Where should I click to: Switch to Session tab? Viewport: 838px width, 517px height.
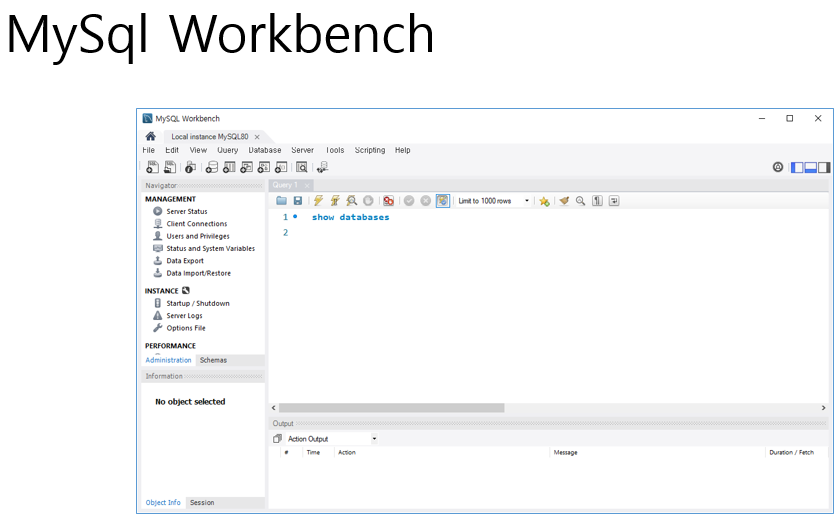(x=202, y=503)
